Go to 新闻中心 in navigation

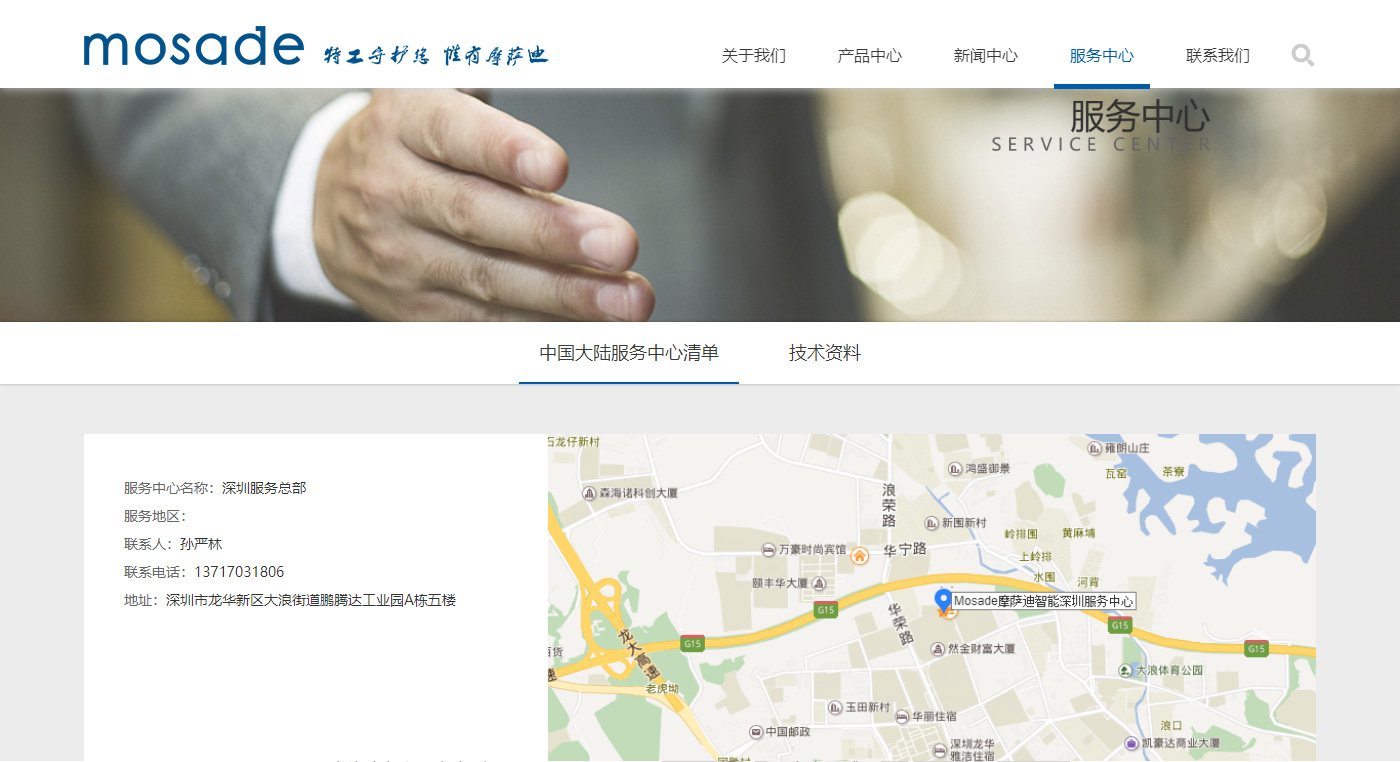[x=985, y=56]
